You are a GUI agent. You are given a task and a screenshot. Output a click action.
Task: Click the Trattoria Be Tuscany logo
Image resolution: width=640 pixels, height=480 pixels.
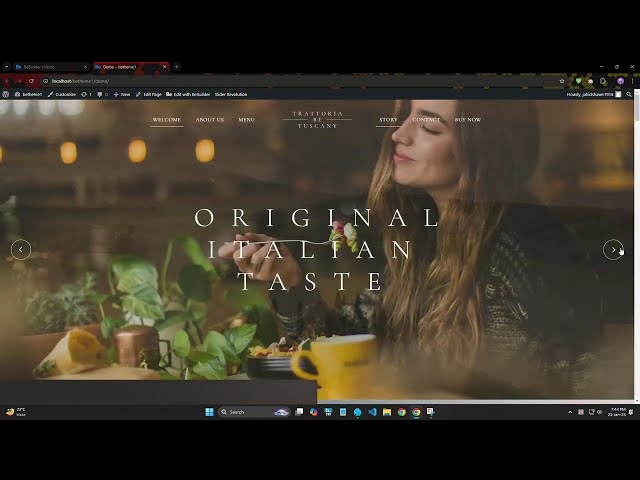(x=318, y=120)
